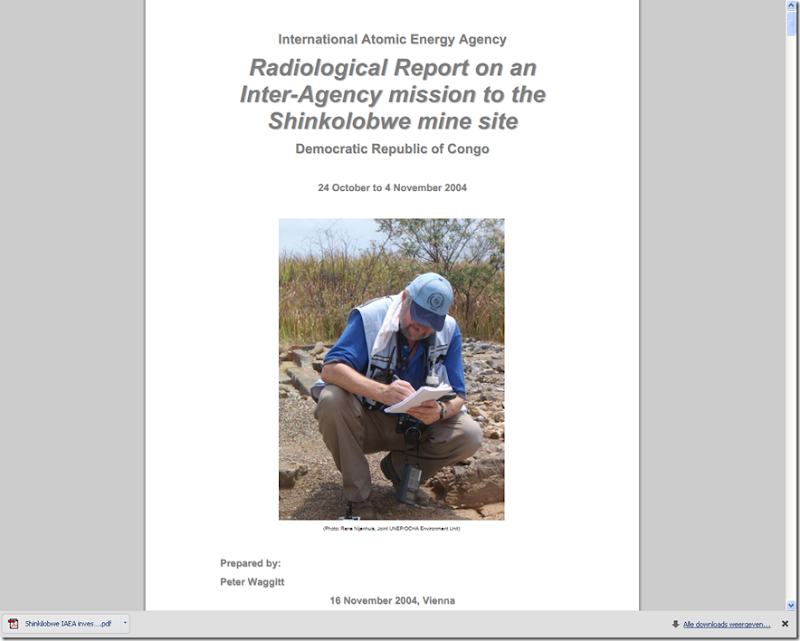Open the 'Alle downloads weergeven' link
800x641 pixels.
click(727, 624)
